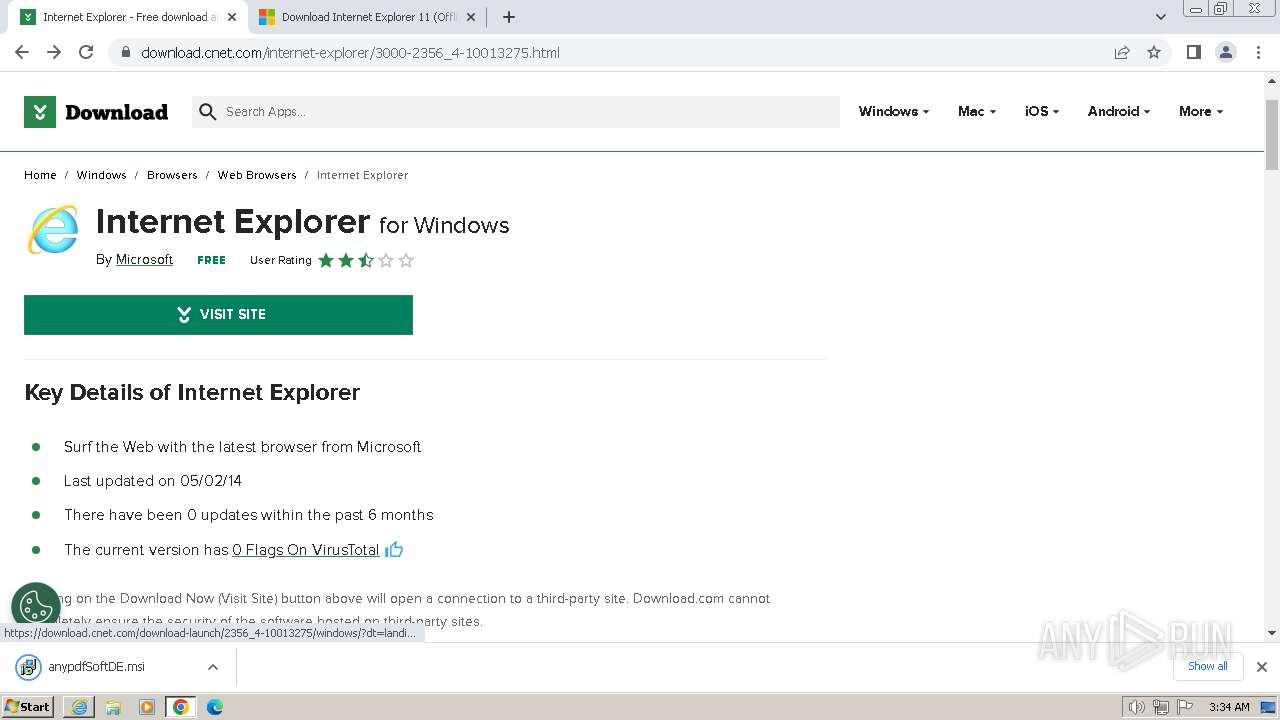This screenshot has height=720, width=1280.
Task: Click Show all downloads button
Action: pos(1208,666)
